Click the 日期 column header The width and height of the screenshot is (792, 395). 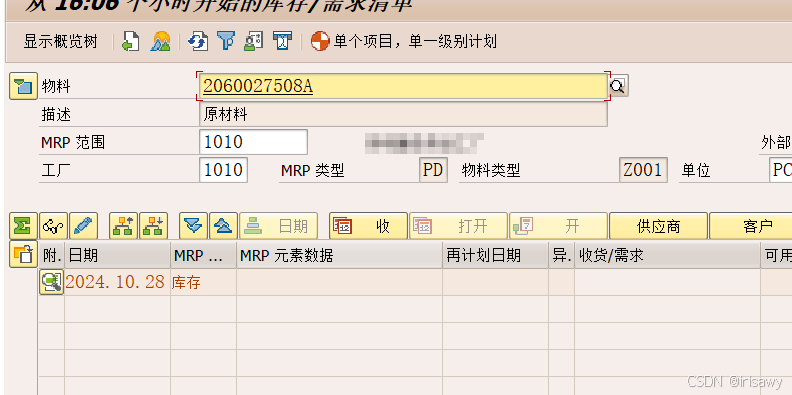point(118,255)
